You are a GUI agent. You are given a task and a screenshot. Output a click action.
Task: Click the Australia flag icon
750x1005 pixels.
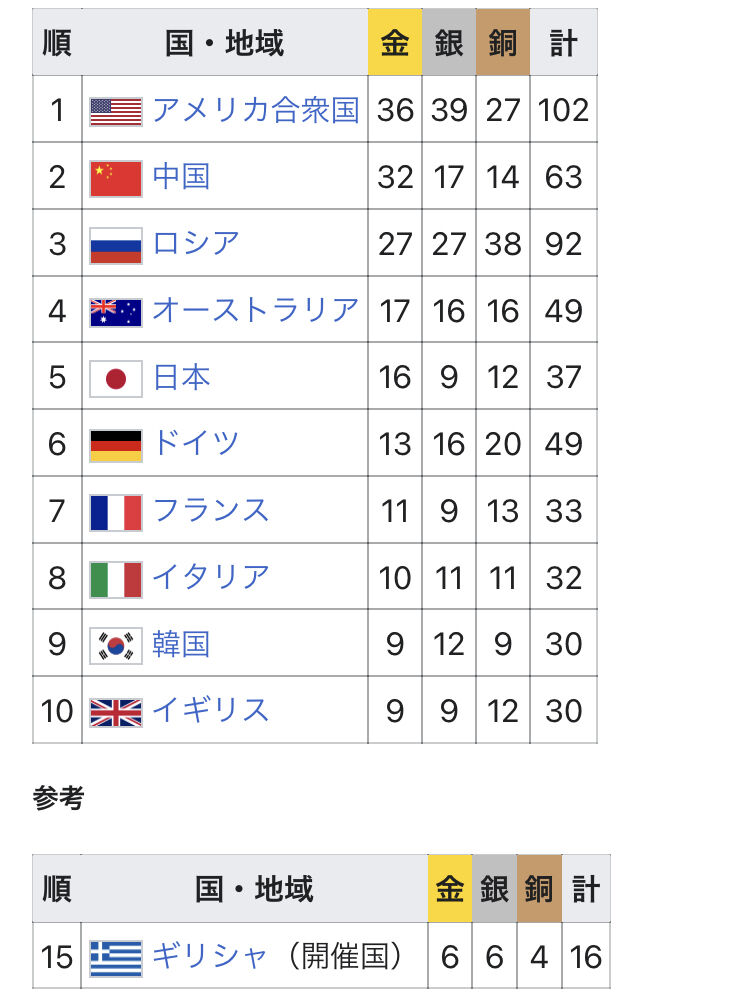click(x=115, y=312)
